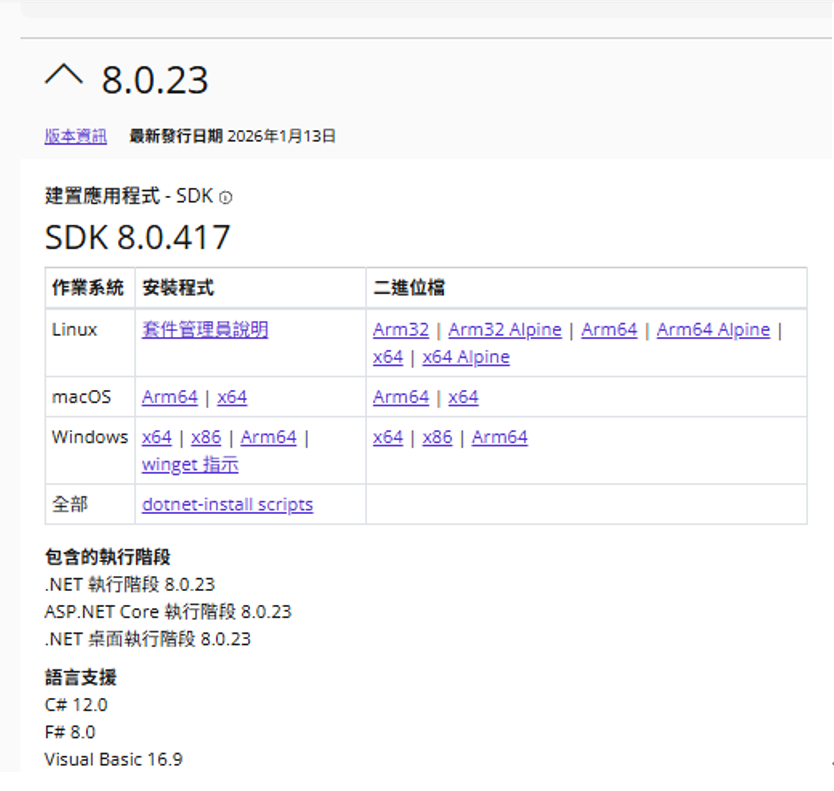The height and width of the screenshot is (791, 834).
Task: Download Linux Arm64 binary
Action: (x=609, y=330)
